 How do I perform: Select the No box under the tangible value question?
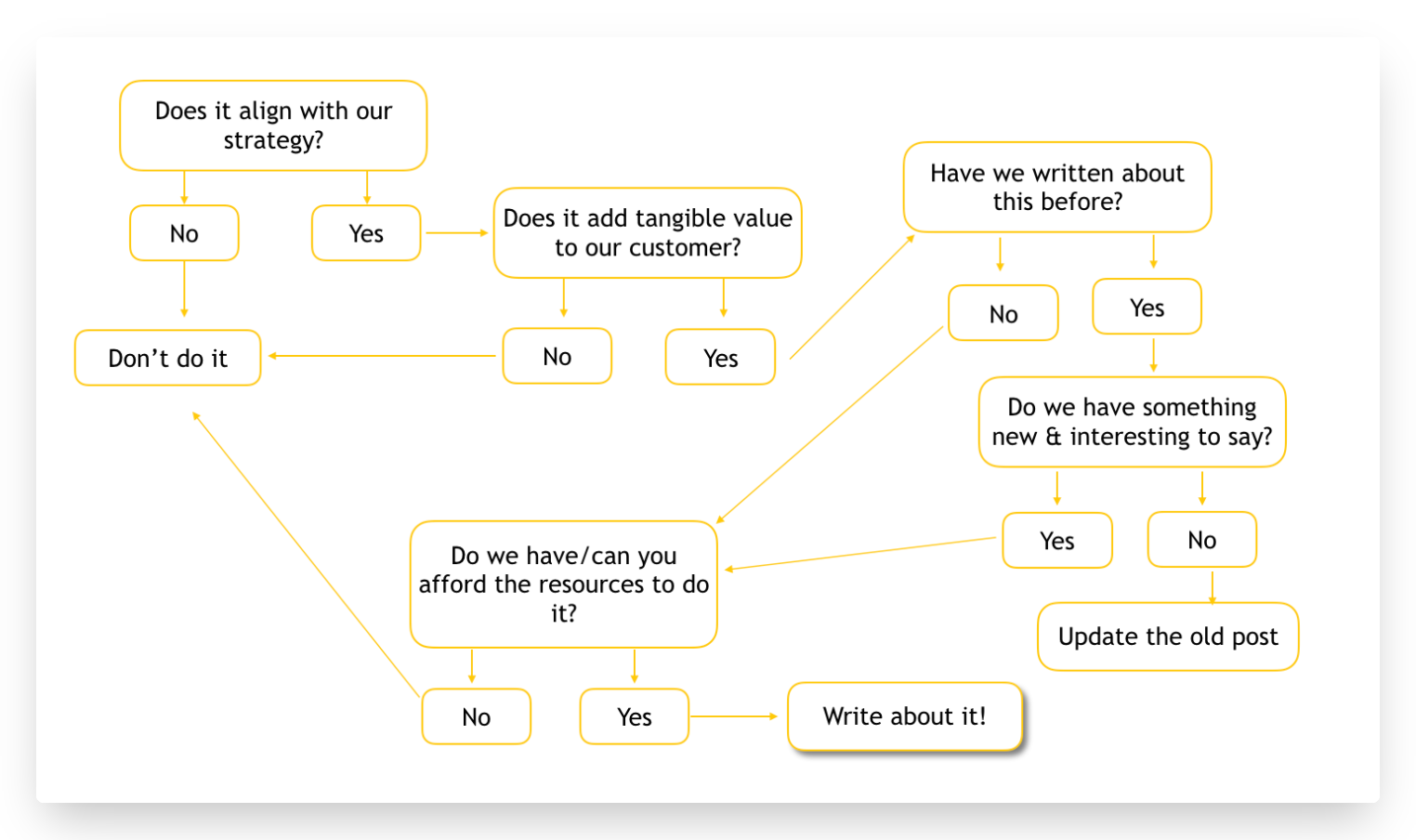[557, 356]
